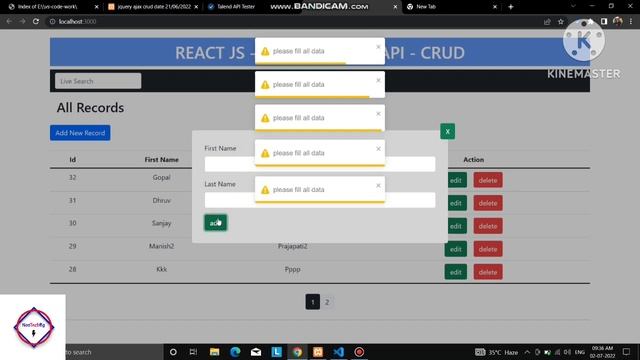The image size is (640, 360).
Task: Open Chrome from taskbar
Action: (x=297, y=352)
